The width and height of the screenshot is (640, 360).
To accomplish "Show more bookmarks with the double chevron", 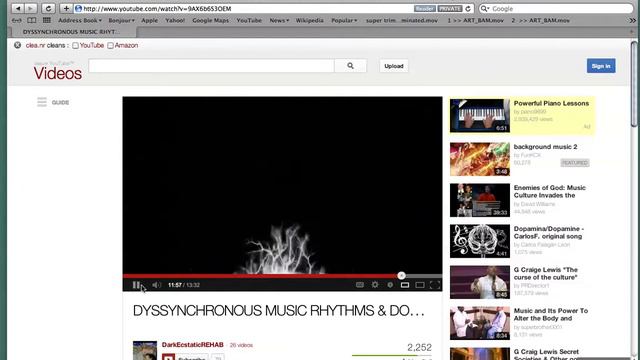I will click(633, 20).
